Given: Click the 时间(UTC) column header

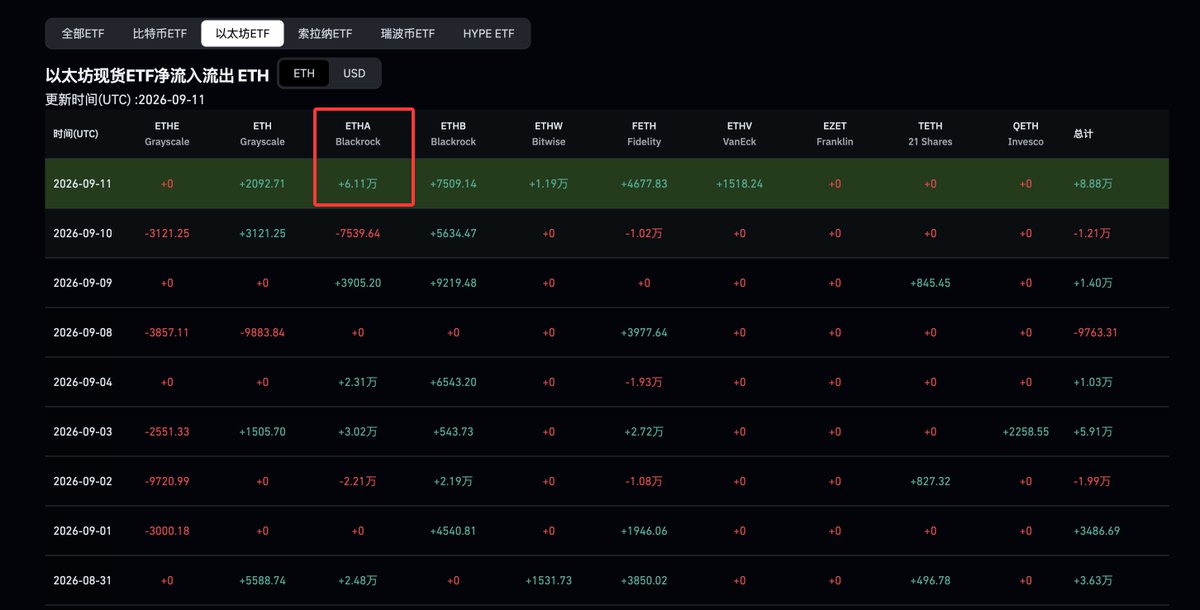Looking at the screenshot, I should (76, 134).
